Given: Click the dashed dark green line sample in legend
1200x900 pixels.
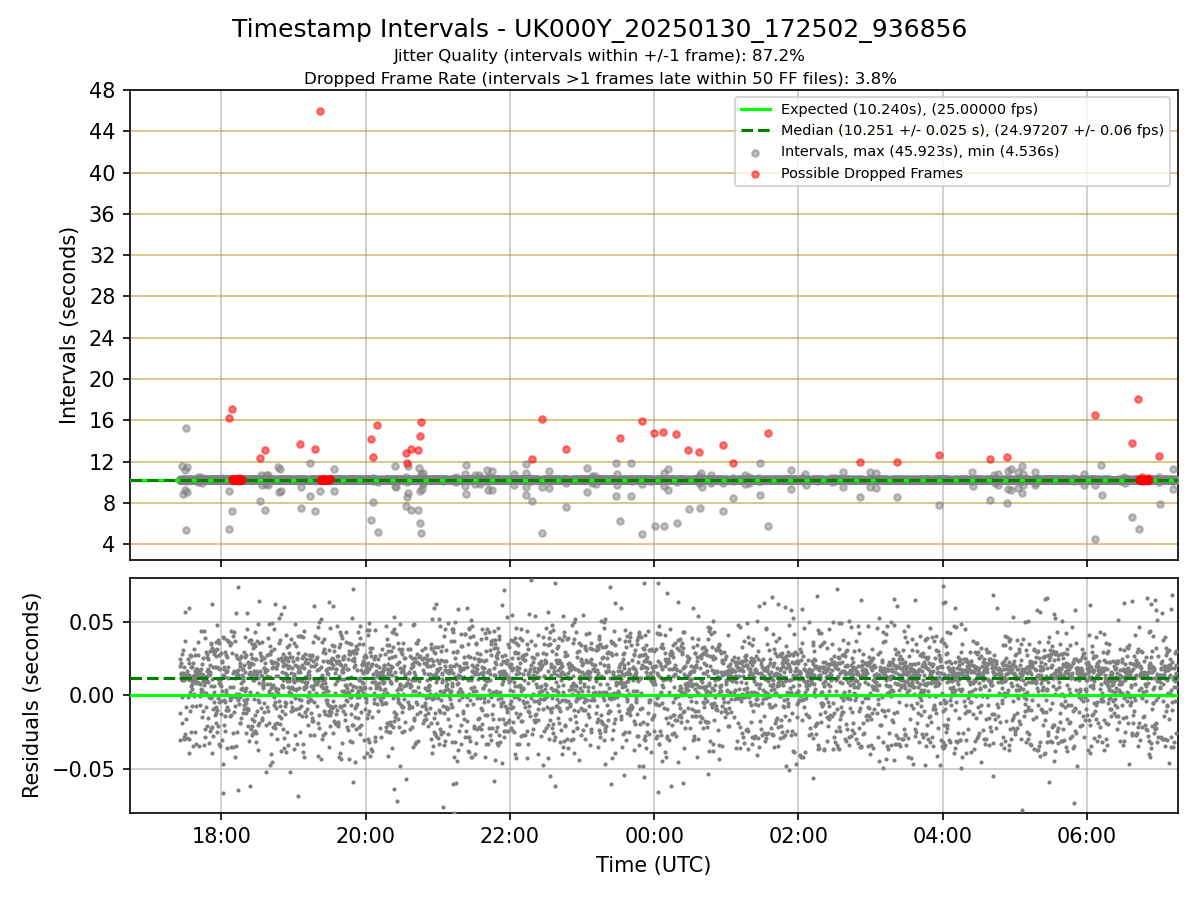Looking at the screenshot, I should tap(755, 131).
